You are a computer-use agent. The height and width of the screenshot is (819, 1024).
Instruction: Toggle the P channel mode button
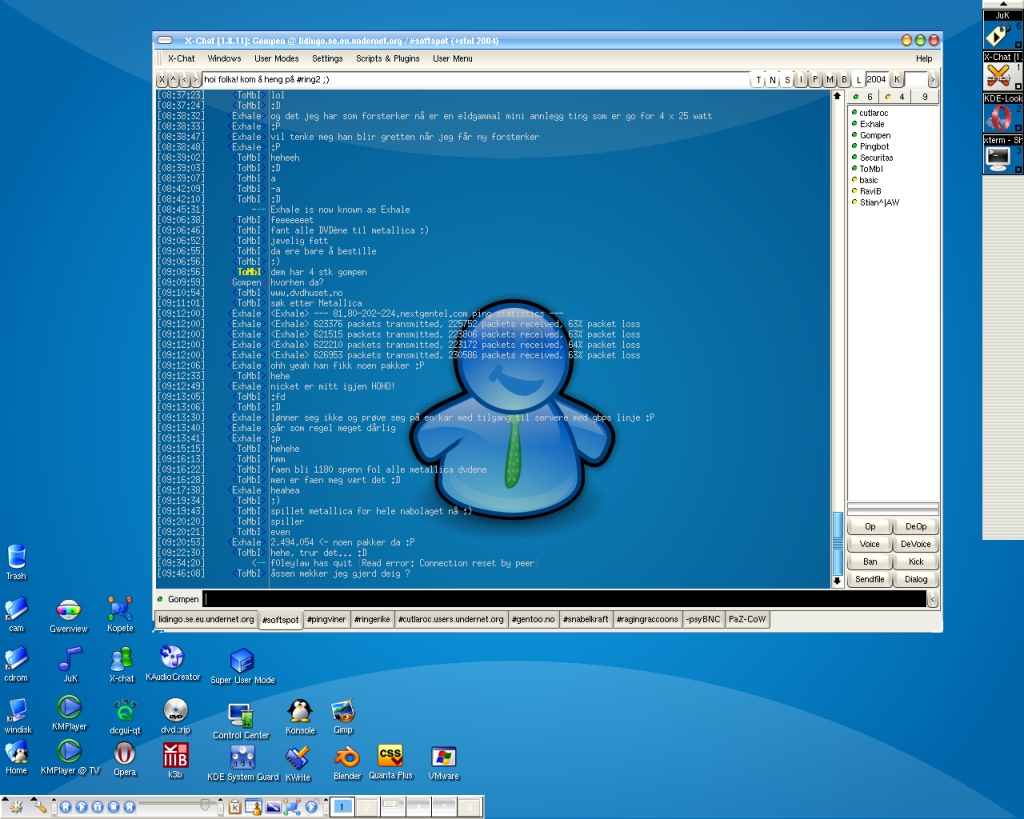point(815,80)
